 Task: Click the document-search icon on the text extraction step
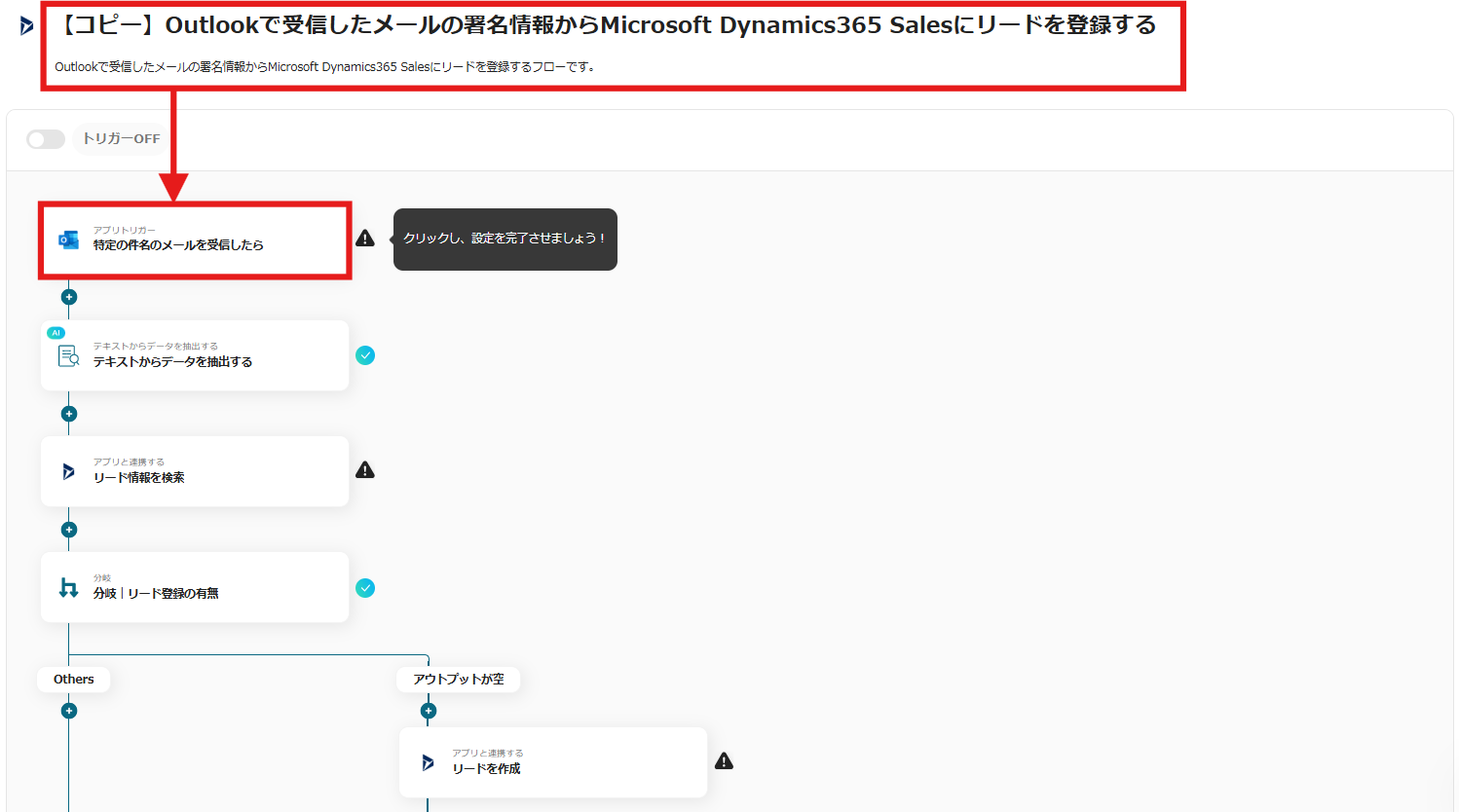click(68, 355)
